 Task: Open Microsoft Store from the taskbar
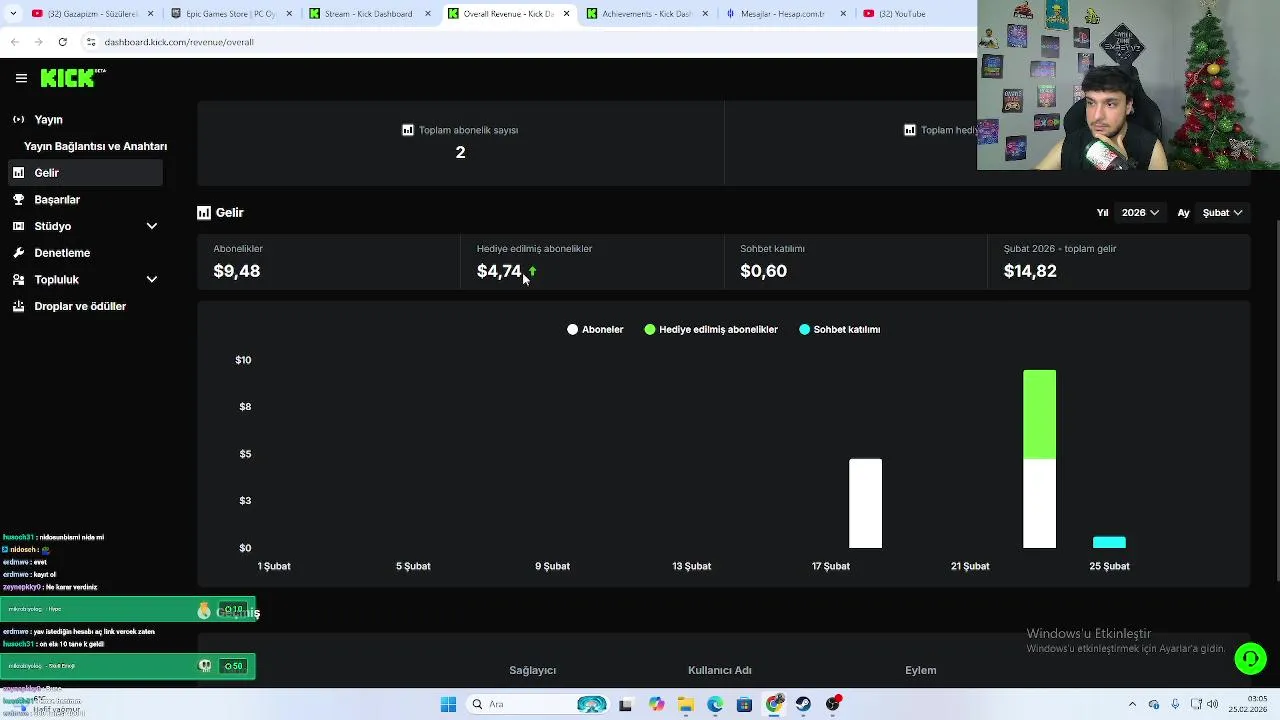coord(744,704)
